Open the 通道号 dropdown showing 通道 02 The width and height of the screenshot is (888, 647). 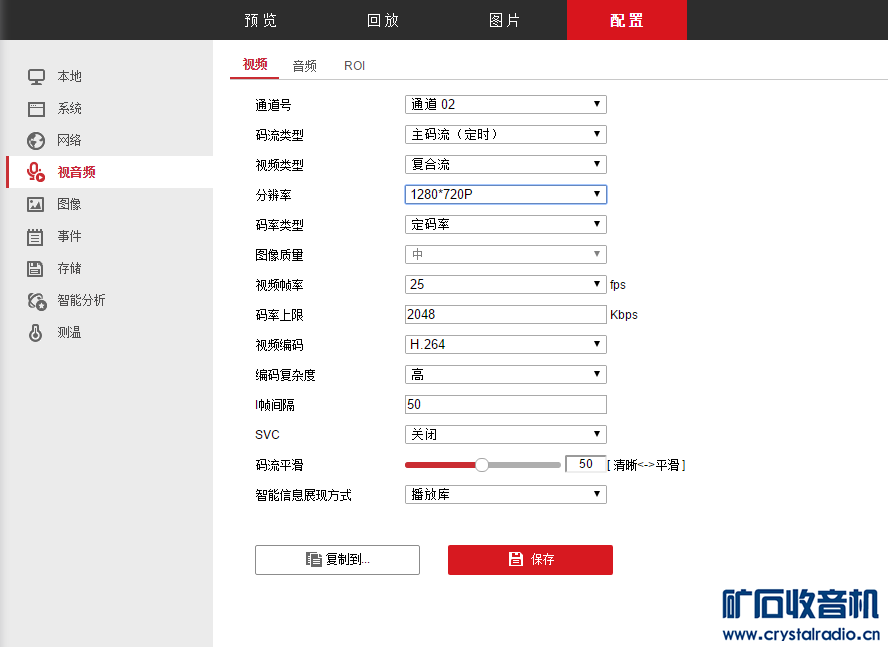pos(506,104)
